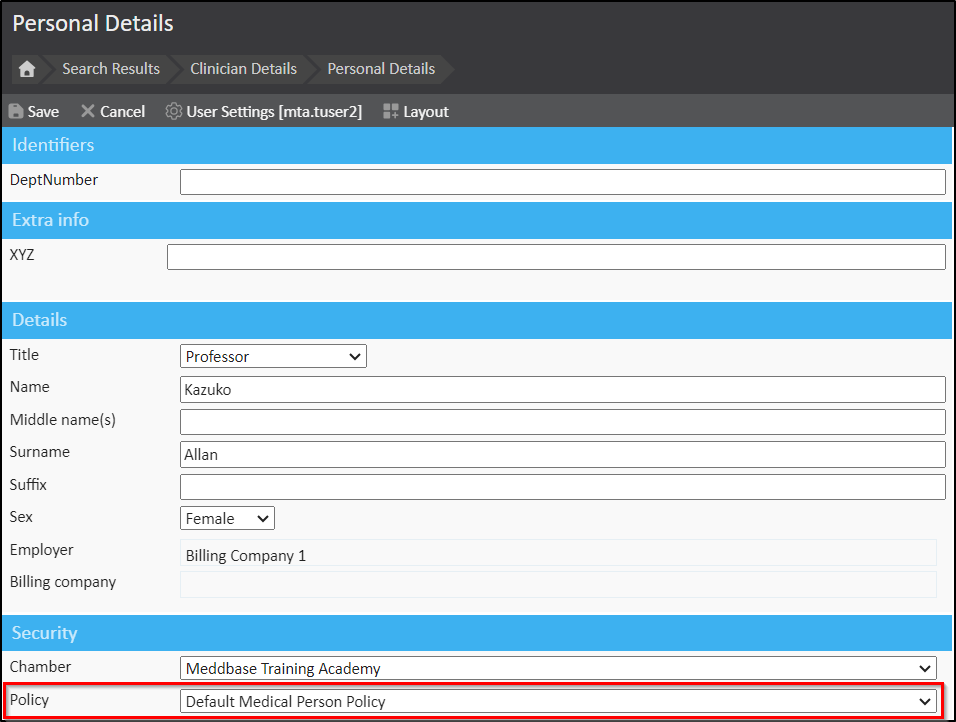
Task: Open the Title dropdown showing Professor
Action: point(273,356)
